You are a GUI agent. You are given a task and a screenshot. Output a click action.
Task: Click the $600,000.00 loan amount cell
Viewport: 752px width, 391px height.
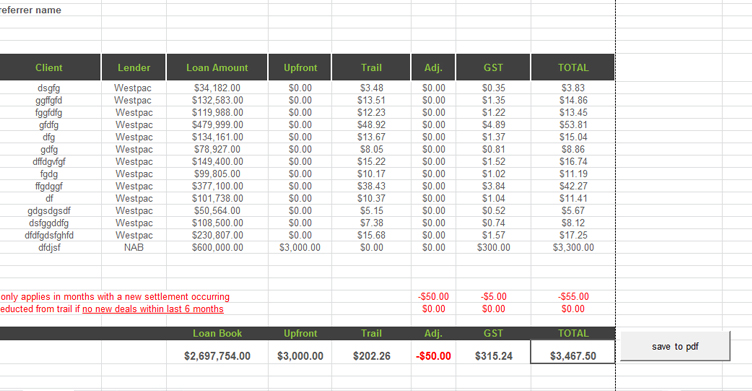(217, 248)
